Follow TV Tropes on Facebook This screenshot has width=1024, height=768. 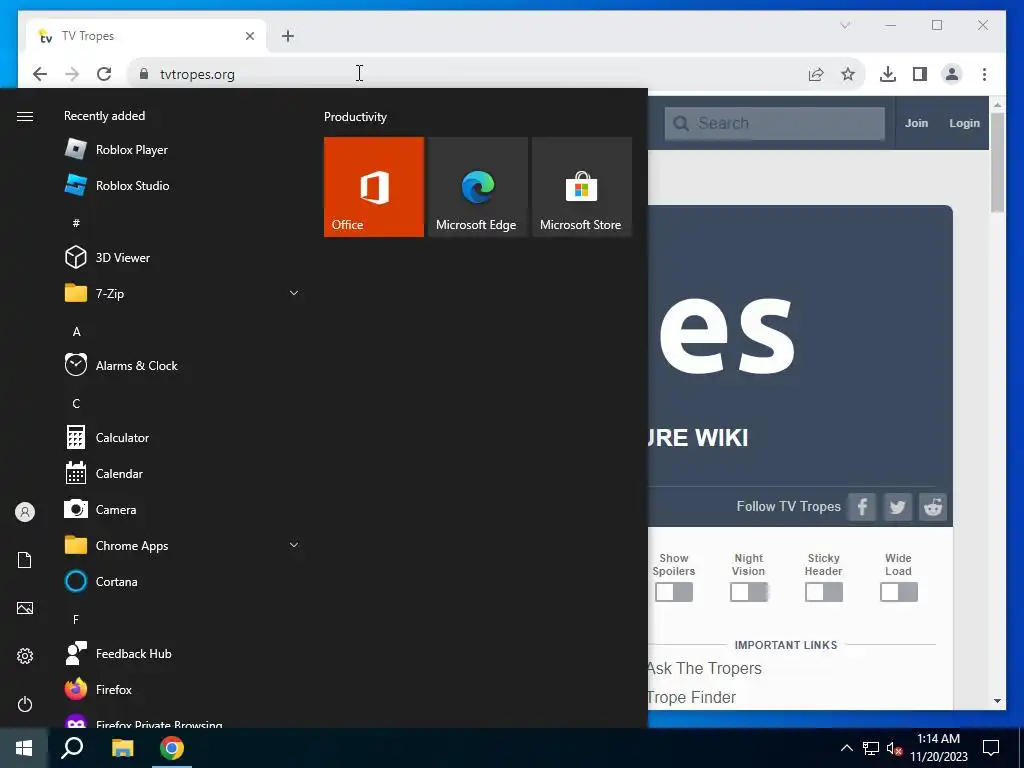861,507
